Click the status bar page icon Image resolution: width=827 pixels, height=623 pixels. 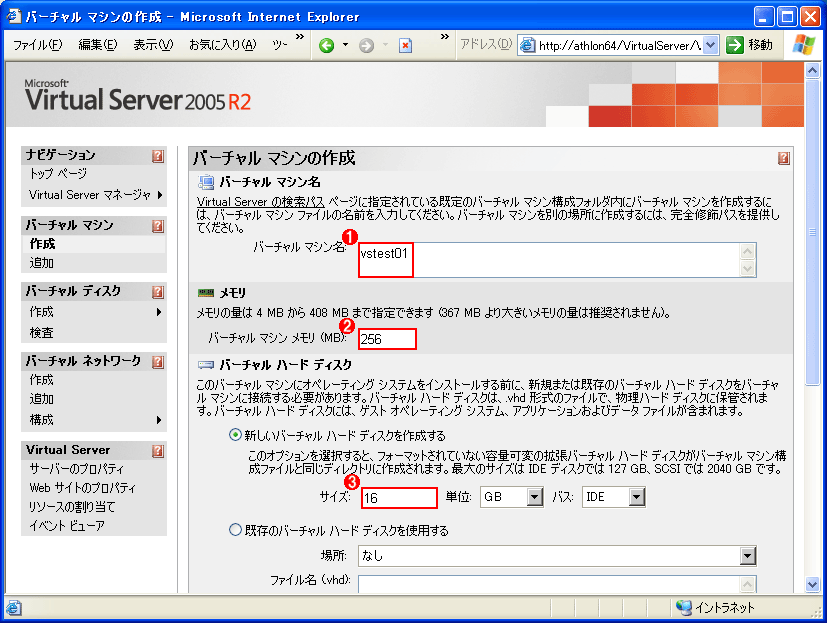pos(14,608)
